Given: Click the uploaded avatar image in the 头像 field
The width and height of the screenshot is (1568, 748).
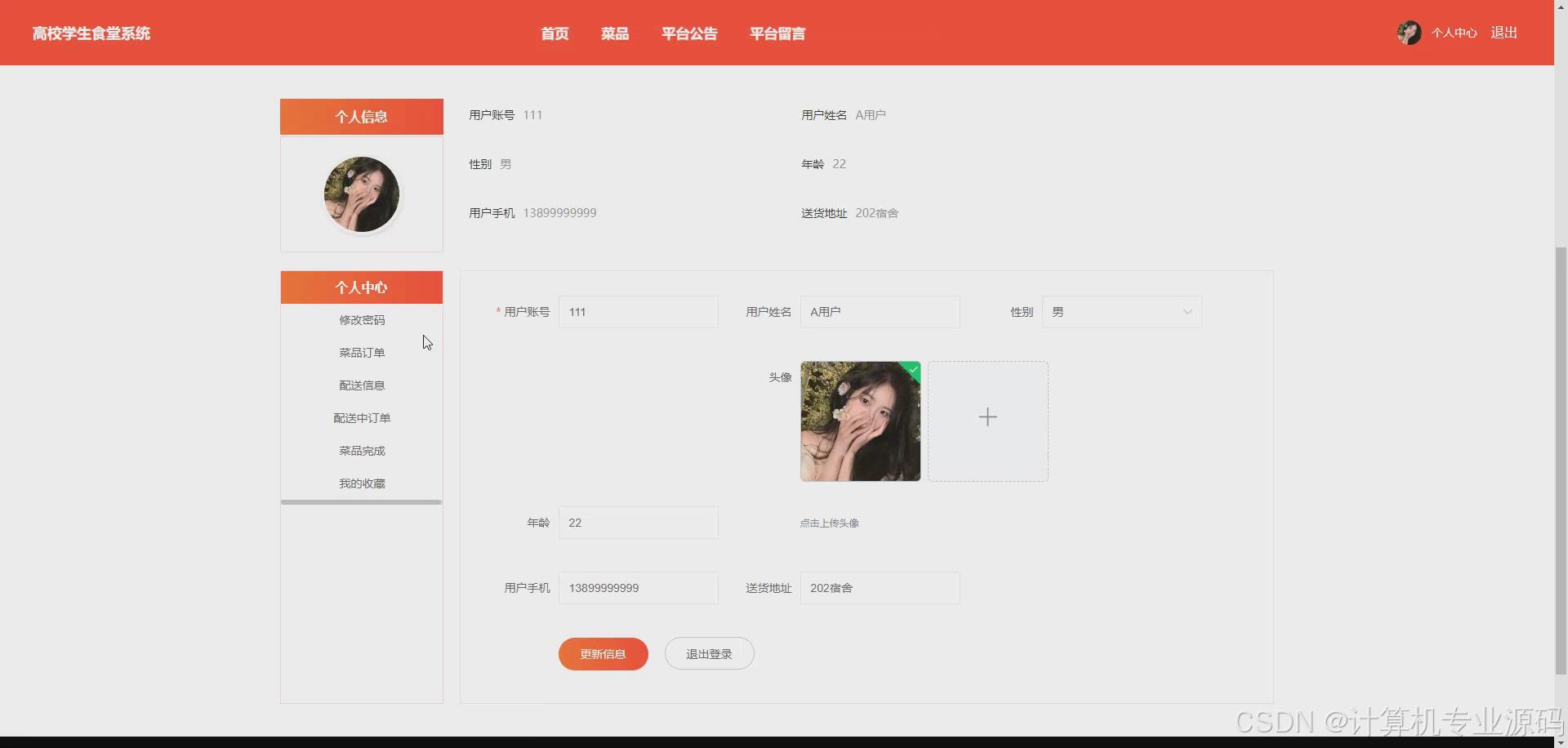Looking at the screenshot, I should 859,421.
